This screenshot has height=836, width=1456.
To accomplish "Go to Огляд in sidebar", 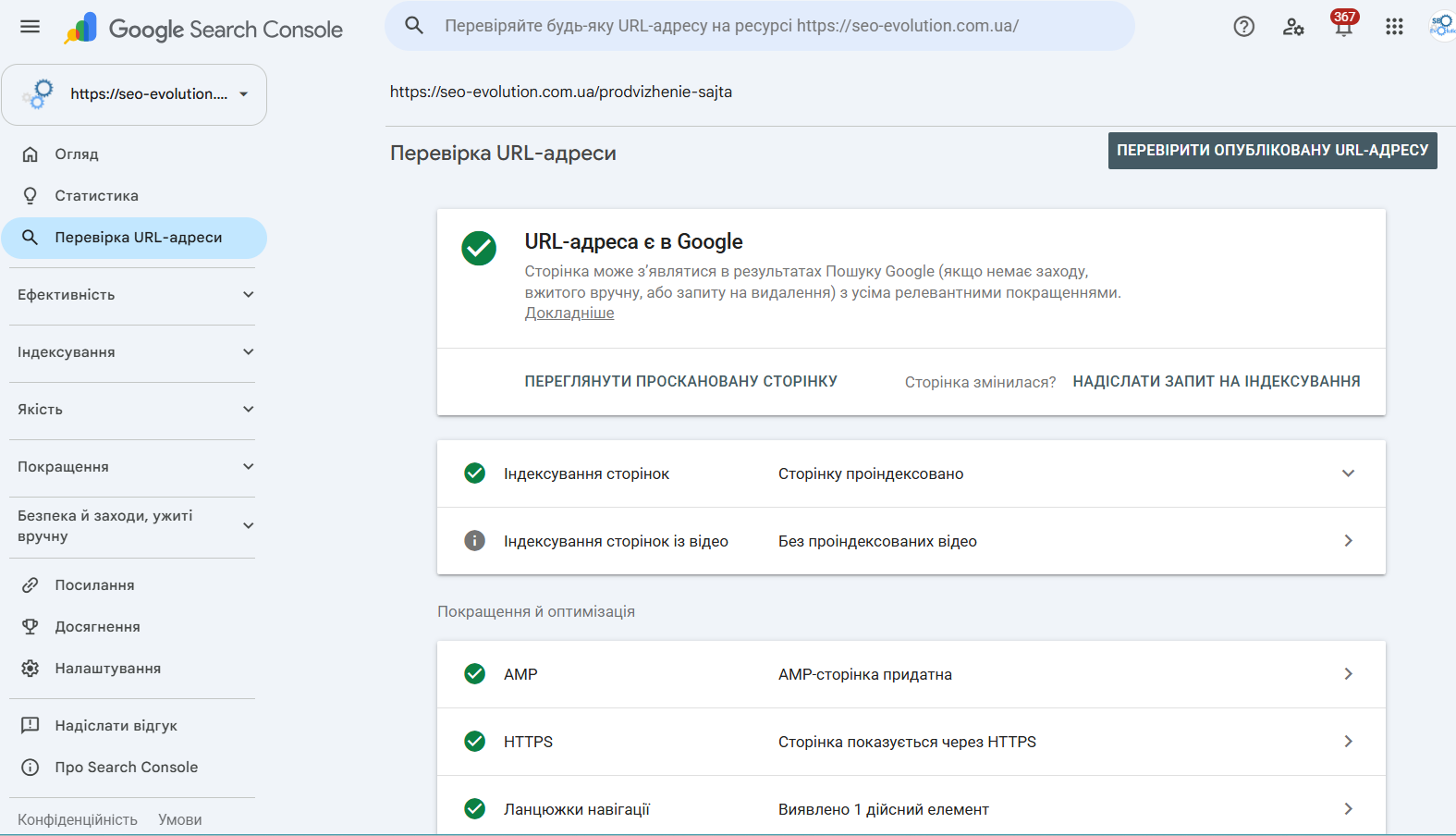I will [x=134, y=154].
